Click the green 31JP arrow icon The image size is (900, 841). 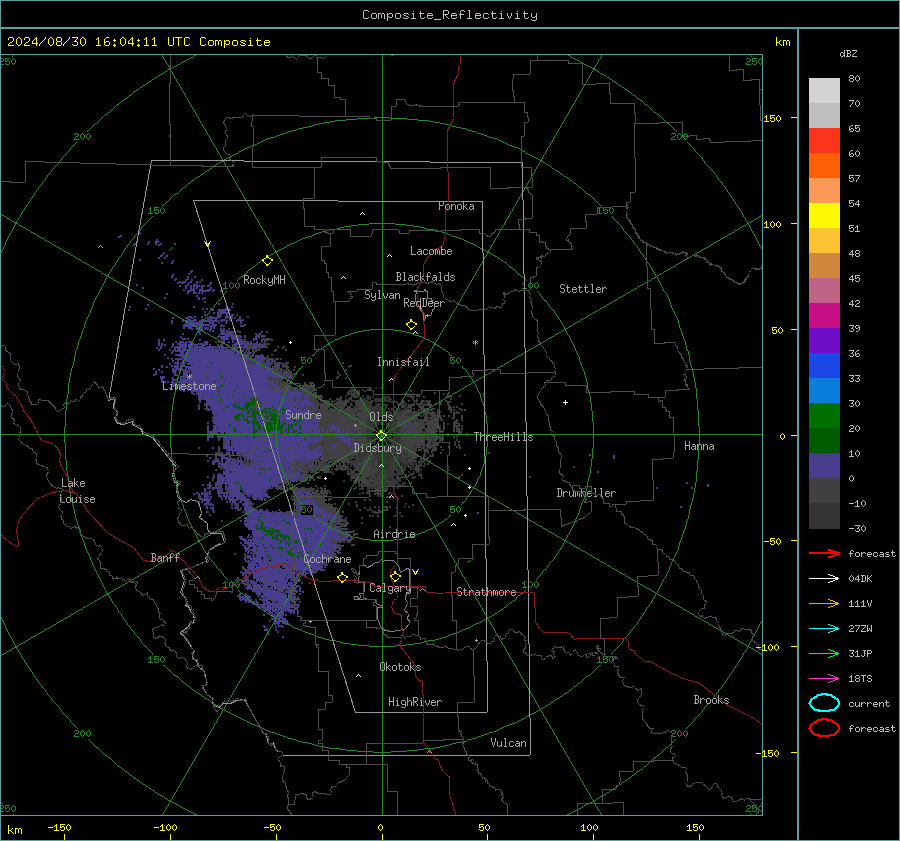tap(824, 653)
